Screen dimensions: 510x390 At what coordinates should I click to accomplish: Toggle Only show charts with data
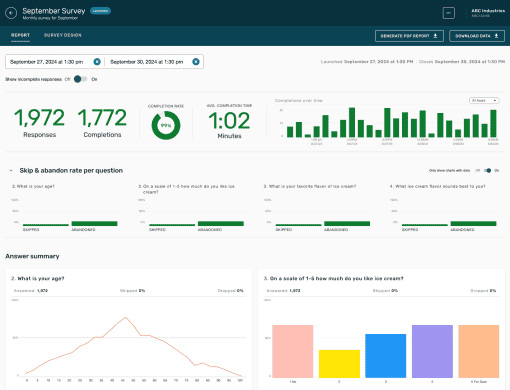pos(487,170)
